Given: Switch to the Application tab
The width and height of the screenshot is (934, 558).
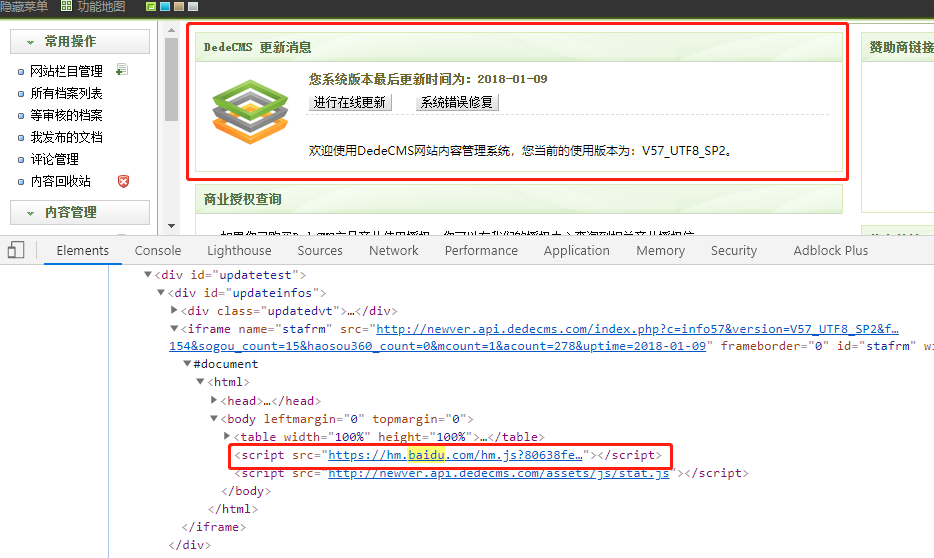Looking at the screenshot, I should coord(577,251).
